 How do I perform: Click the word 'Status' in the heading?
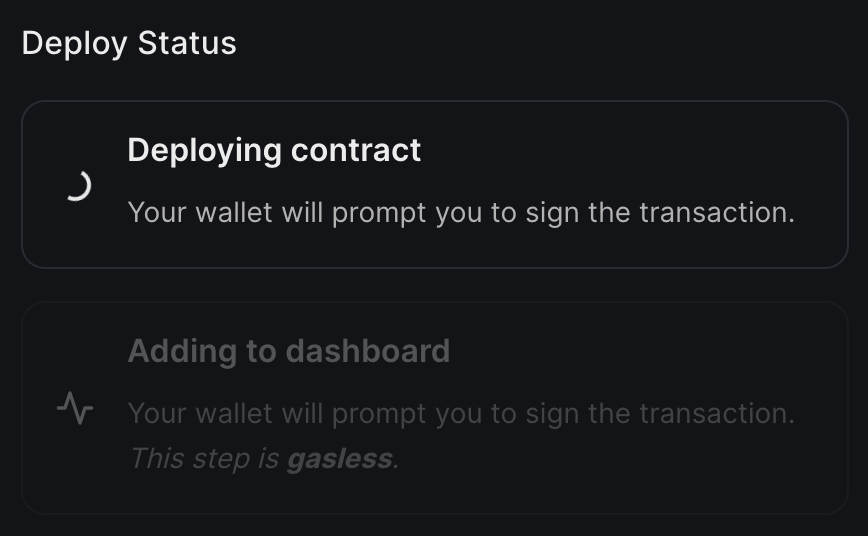tap(187, 43)
